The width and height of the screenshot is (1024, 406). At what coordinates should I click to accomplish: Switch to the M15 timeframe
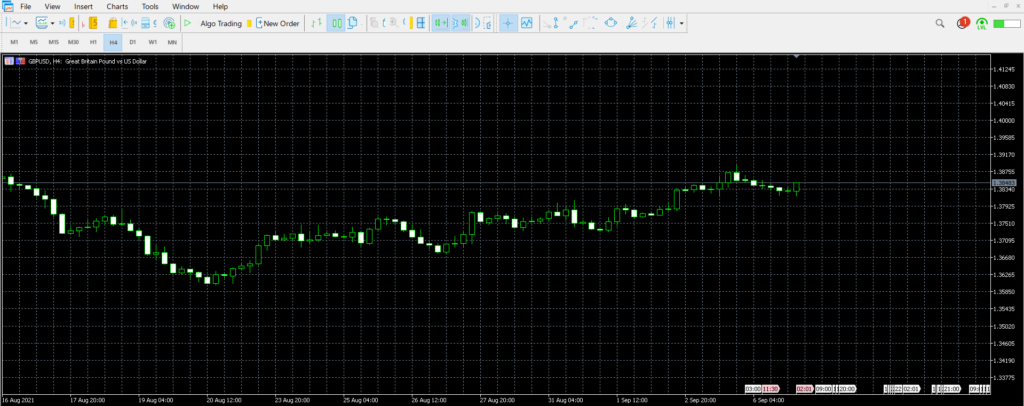point(54,42)
